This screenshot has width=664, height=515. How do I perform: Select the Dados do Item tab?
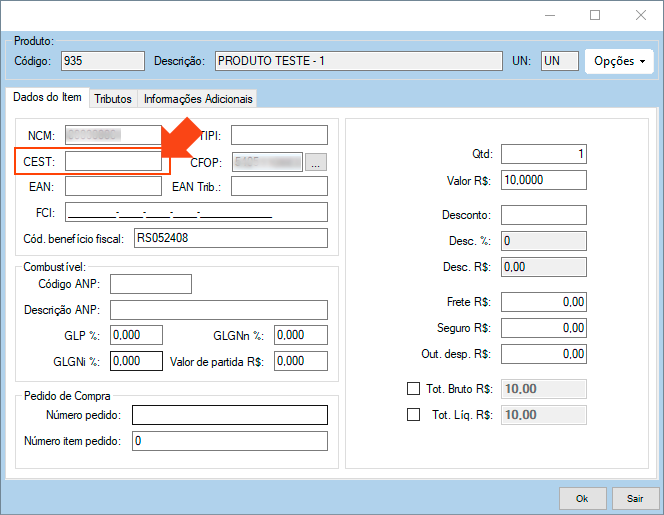pos(46,98)
